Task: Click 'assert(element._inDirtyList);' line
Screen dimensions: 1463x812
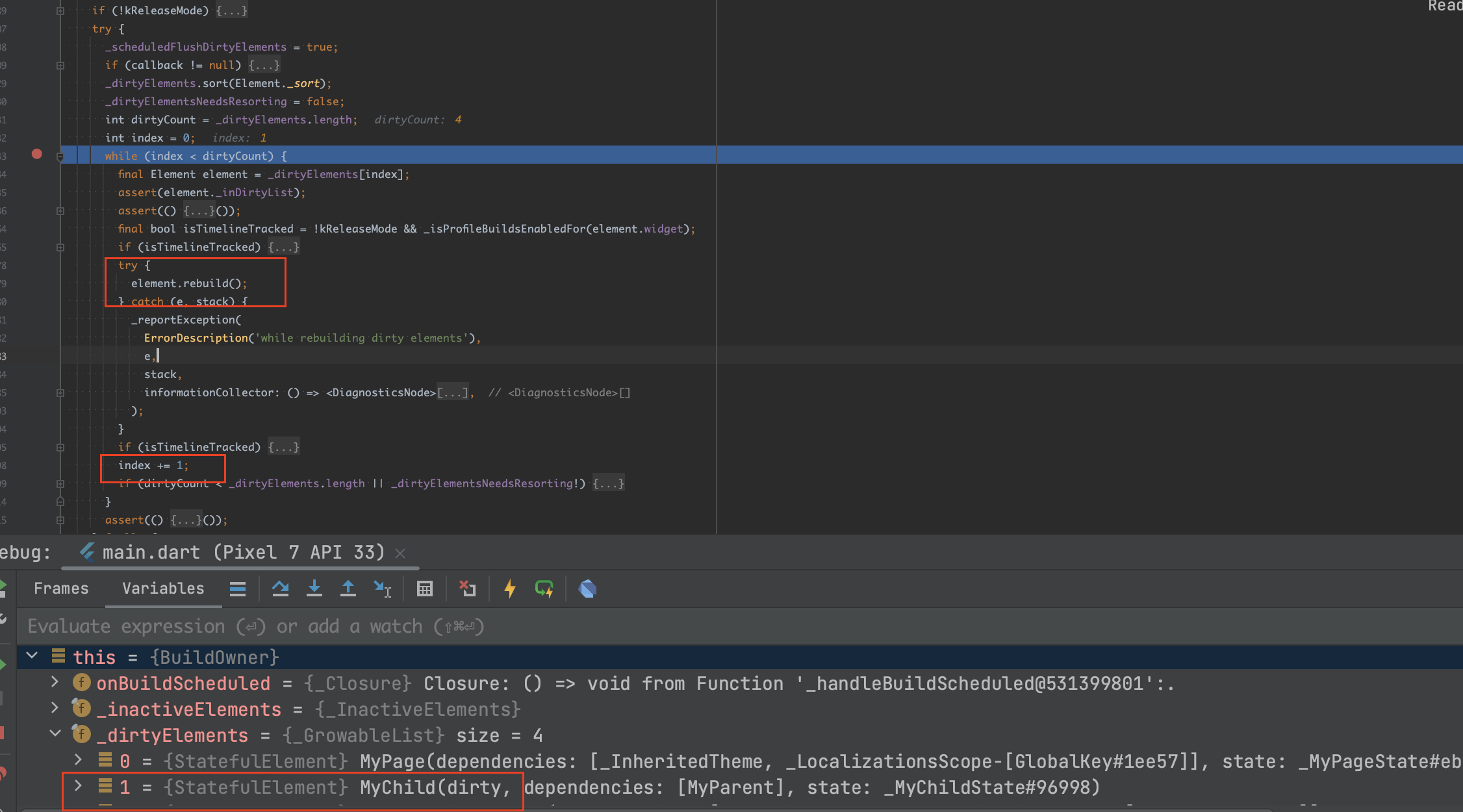Action: tap(212, 192)
